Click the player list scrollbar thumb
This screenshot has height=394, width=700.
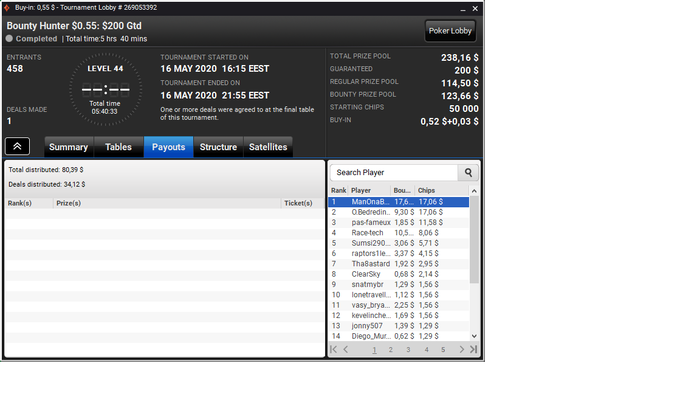coord(474,239)
